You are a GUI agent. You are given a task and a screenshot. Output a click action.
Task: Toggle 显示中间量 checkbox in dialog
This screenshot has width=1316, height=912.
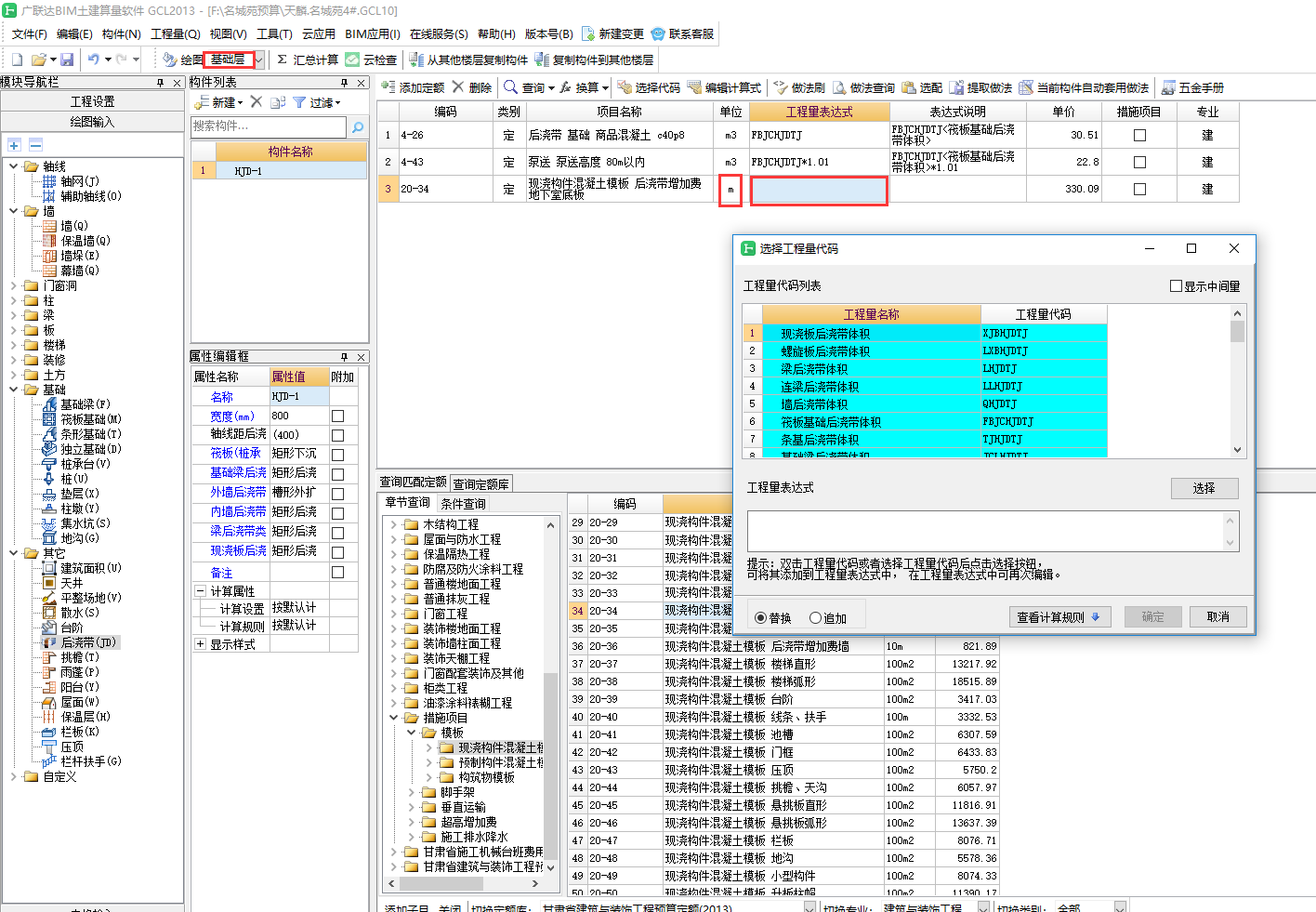(x=1176, y=286)
